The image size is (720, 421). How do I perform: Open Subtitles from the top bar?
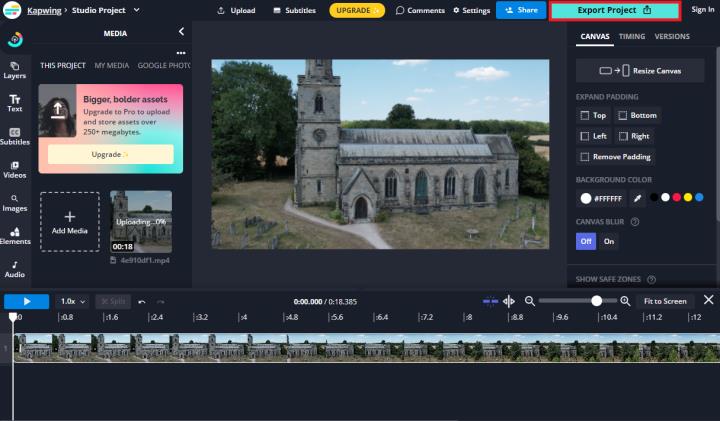tap(294, 10)
